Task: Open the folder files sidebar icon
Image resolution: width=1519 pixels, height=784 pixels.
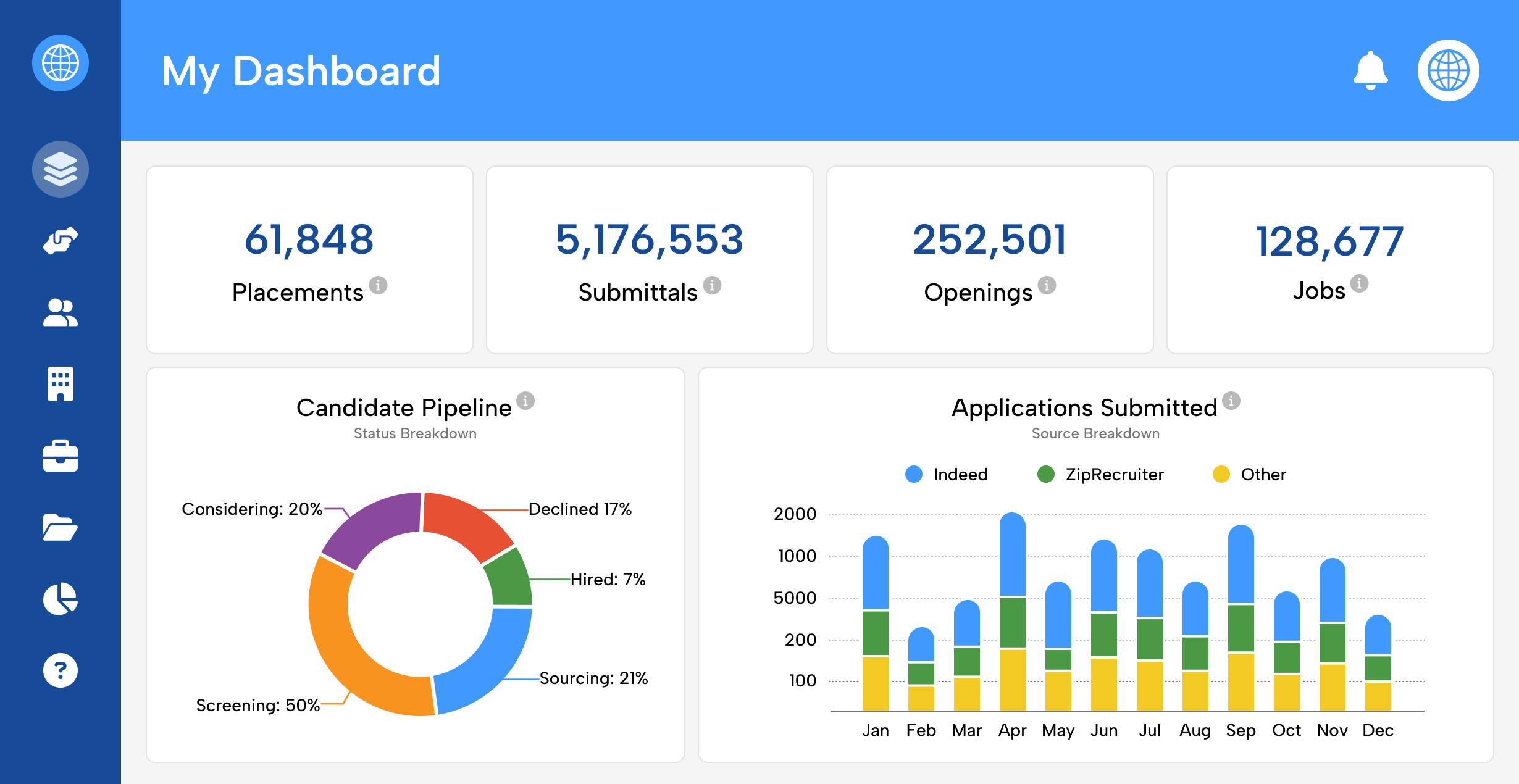Action: tap(61, 528)
